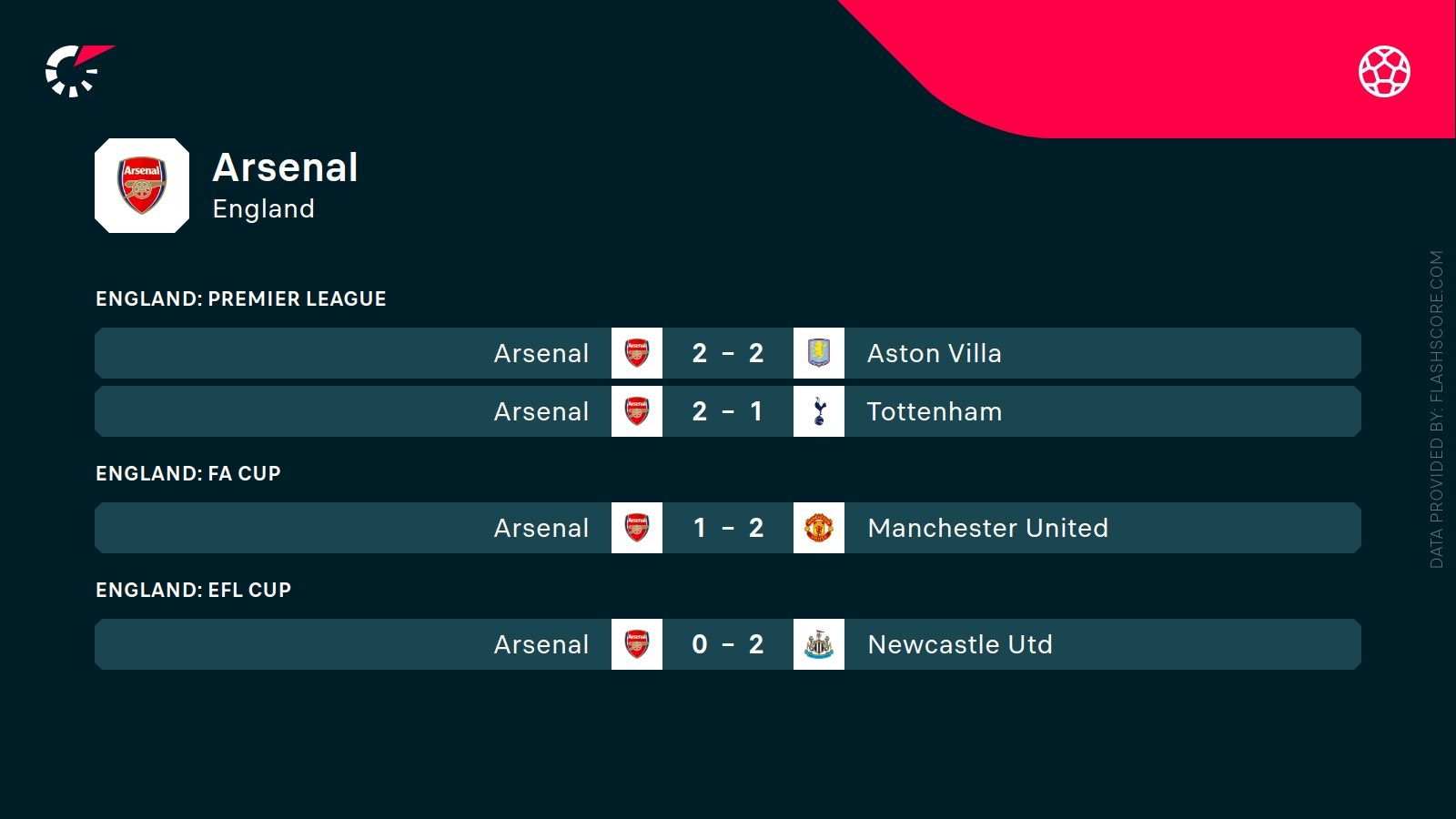This screenshot has width=1456, height=819.
Task: Click Arsenal crest in the Tottenham match row
Action: [637, 411]
